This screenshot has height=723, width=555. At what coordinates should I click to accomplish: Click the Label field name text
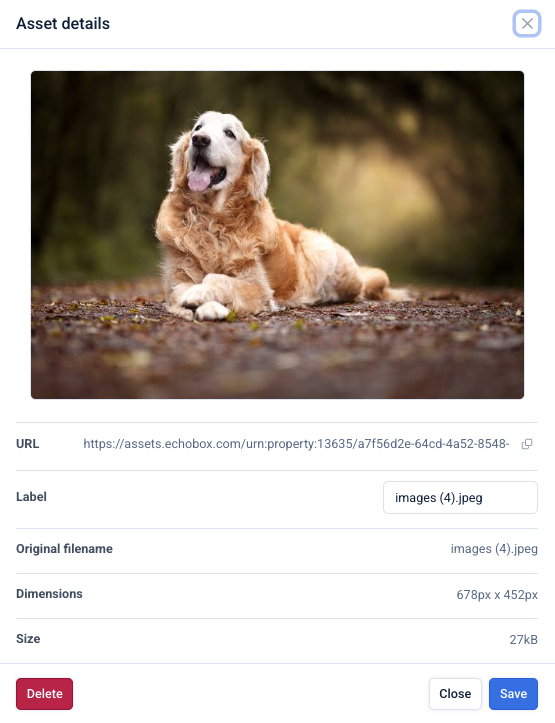tap(31, 497)
